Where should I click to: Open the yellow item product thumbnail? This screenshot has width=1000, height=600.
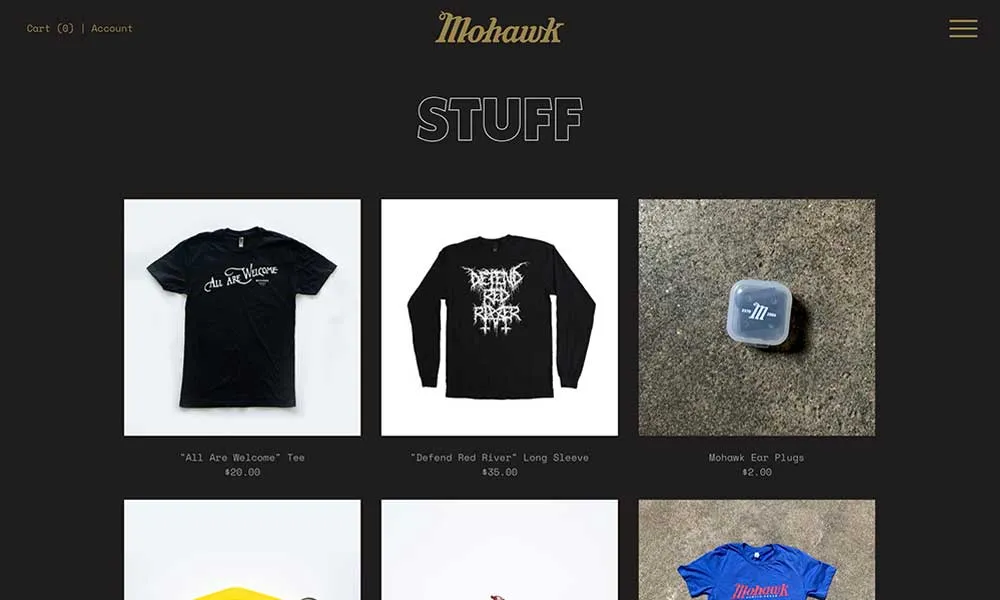pos(242,550)
